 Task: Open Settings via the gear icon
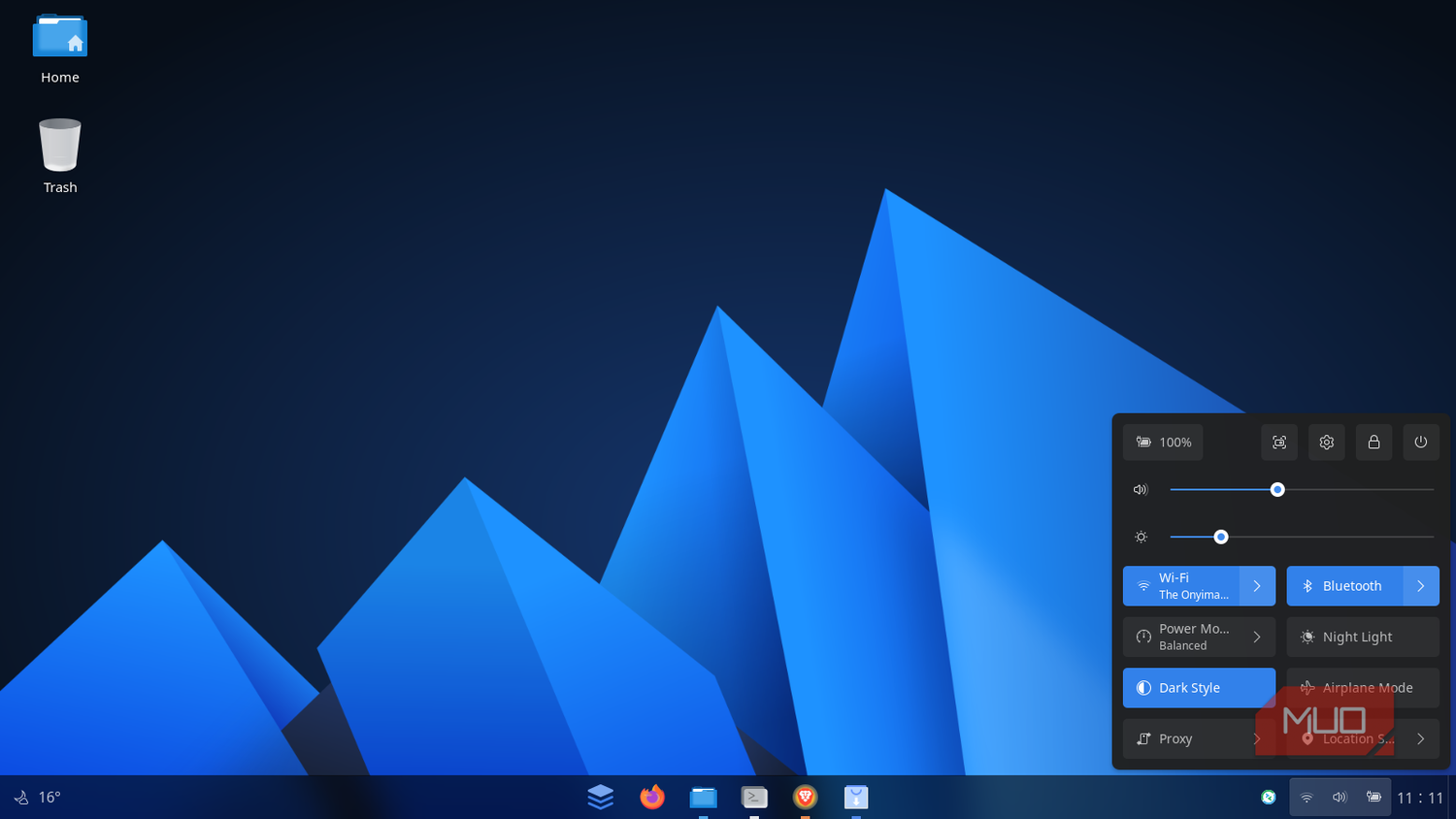click(1327, 442)
